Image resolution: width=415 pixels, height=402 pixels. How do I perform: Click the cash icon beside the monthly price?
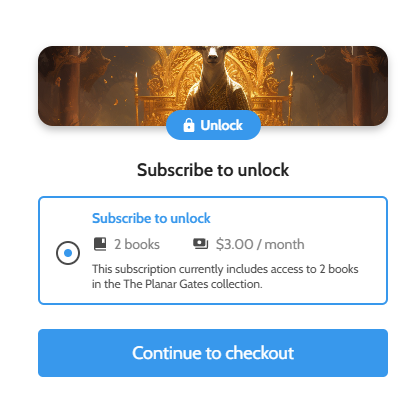(x=201, y=244)
